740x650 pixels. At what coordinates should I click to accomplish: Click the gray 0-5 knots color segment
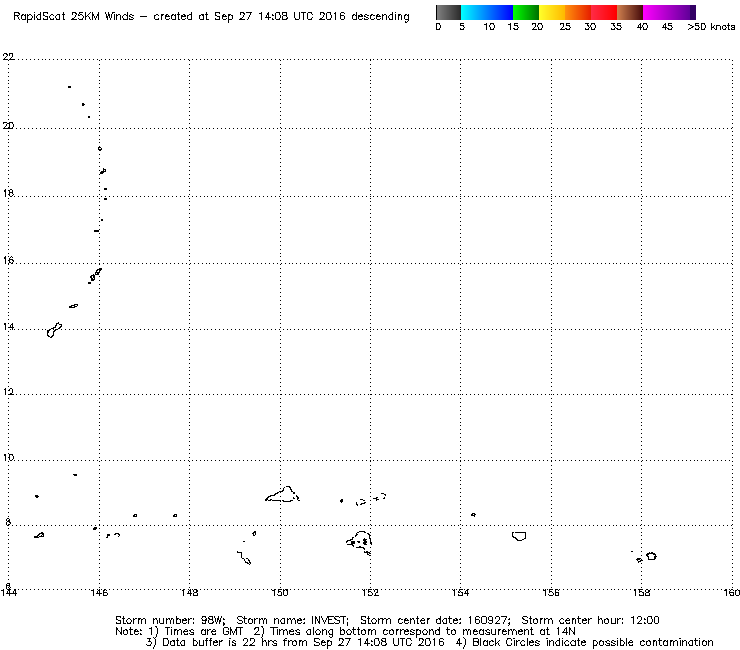[448, 12]
